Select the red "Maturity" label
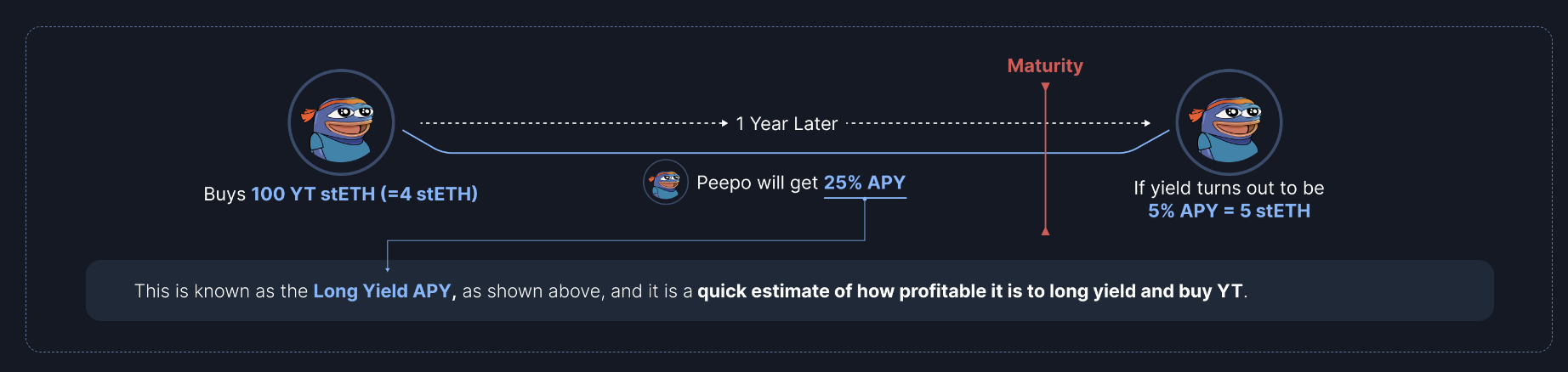 click(x=1045, y=65)
